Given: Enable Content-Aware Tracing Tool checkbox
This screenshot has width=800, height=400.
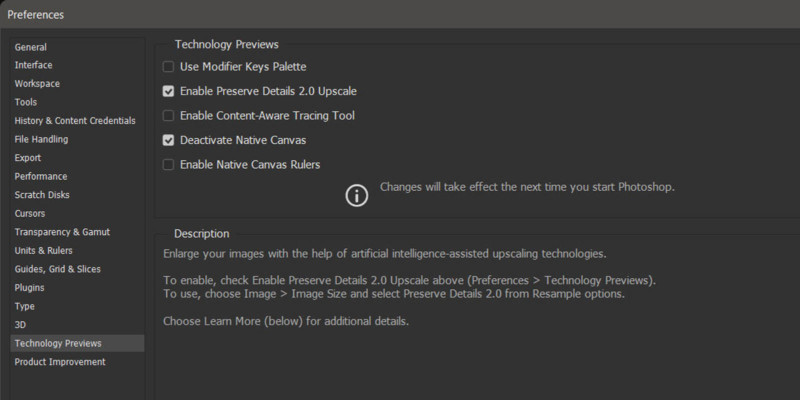Looking at the screenshot, I should (168, 116).
